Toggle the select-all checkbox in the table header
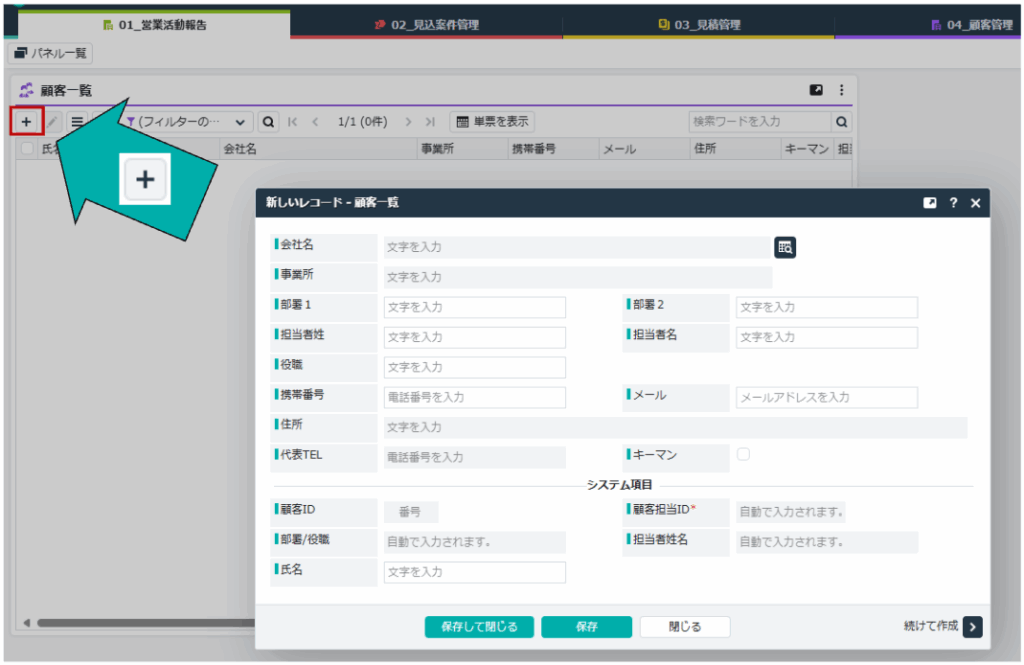 coord(27,148)
